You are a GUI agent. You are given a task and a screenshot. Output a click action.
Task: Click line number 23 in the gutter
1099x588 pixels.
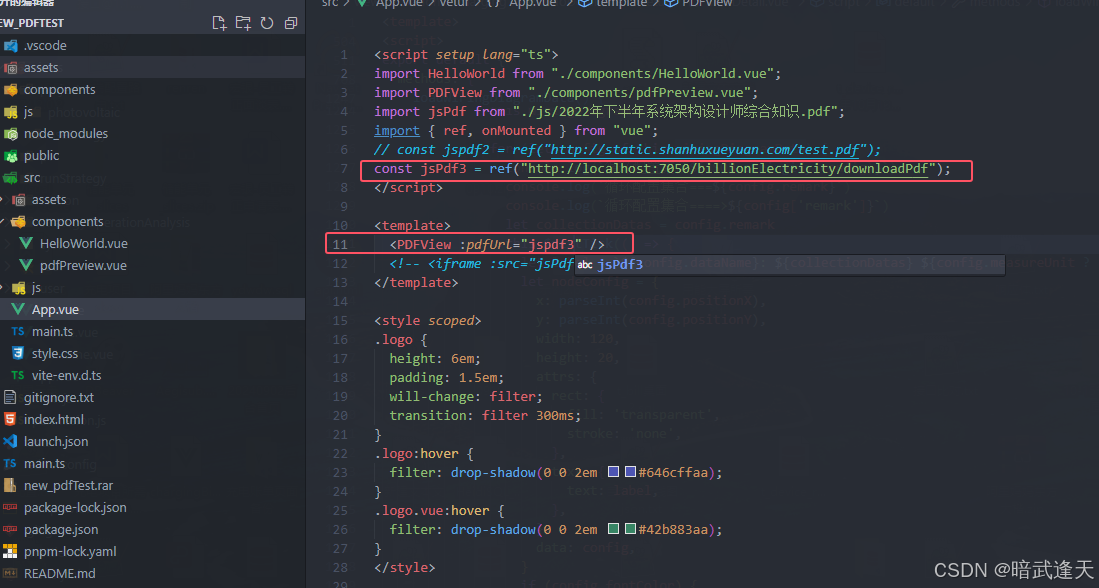340,472
